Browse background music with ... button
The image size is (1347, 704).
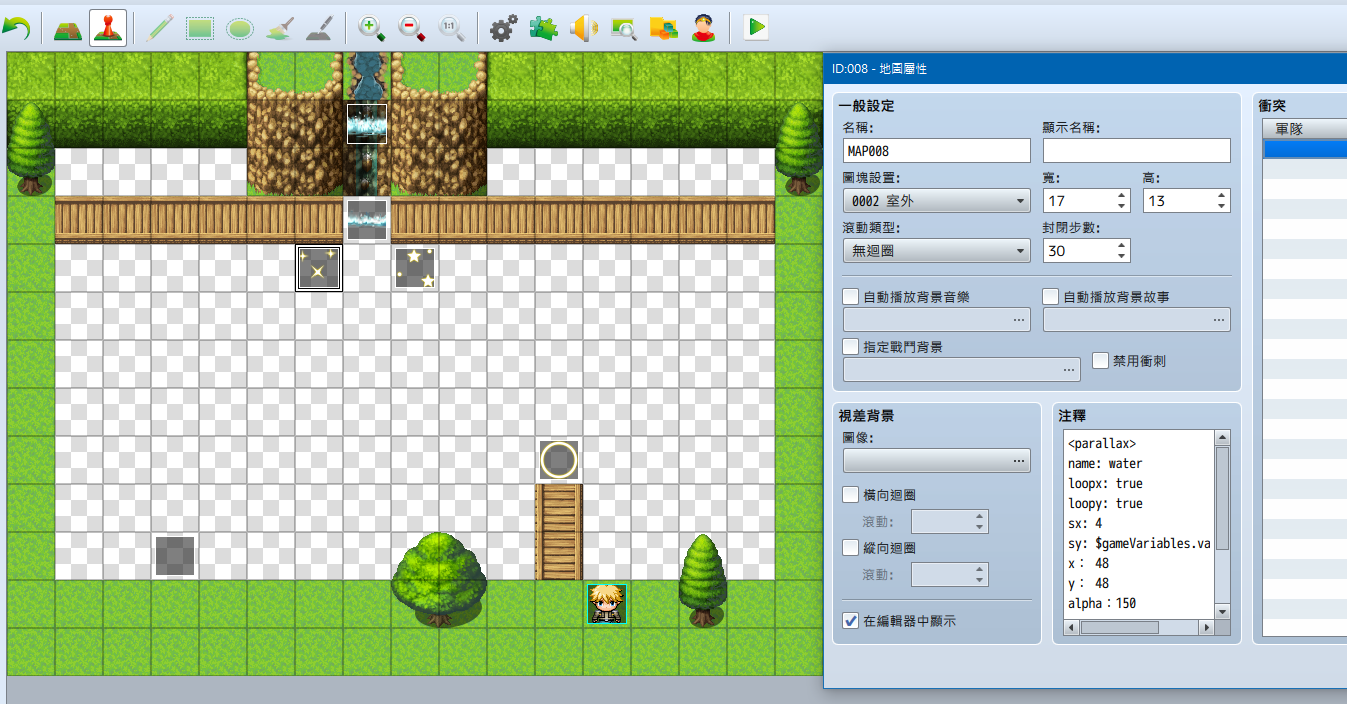pyautogui.click(x=1019, y=320)
